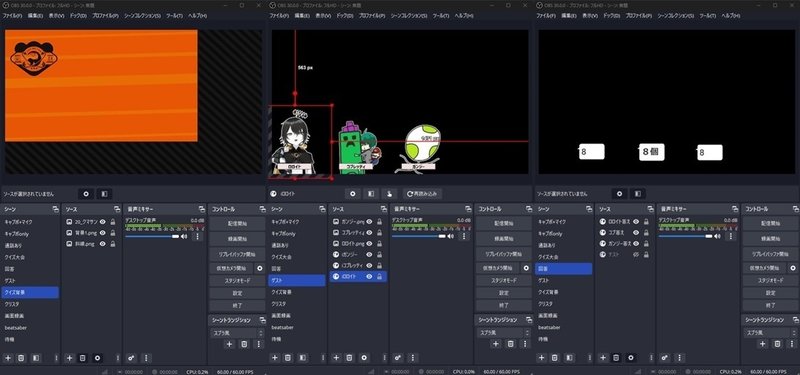The image size is (800, 375).
Task: Mute desktop audio speaker icon in orange-preview window
Action: [x=184, y=236]
